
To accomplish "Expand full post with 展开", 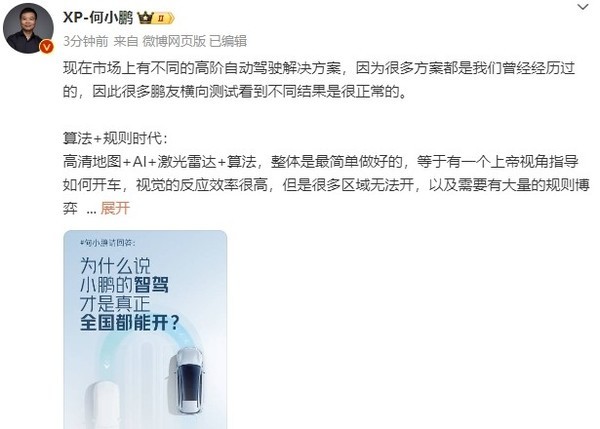I will [115, 209].
